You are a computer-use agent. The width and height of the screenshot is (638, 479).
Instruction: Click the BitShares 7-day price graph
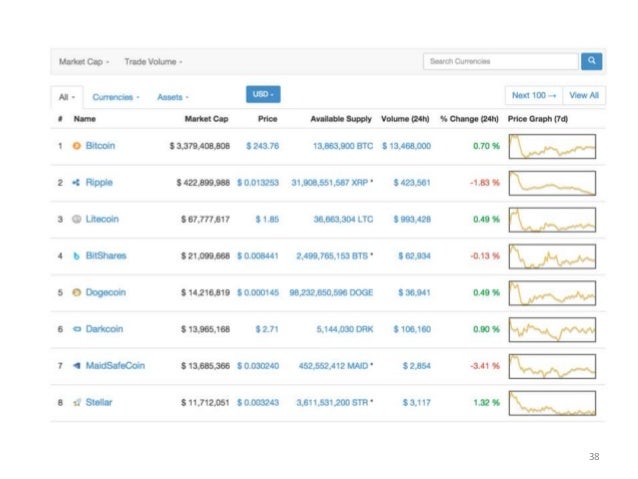[552, 256]
